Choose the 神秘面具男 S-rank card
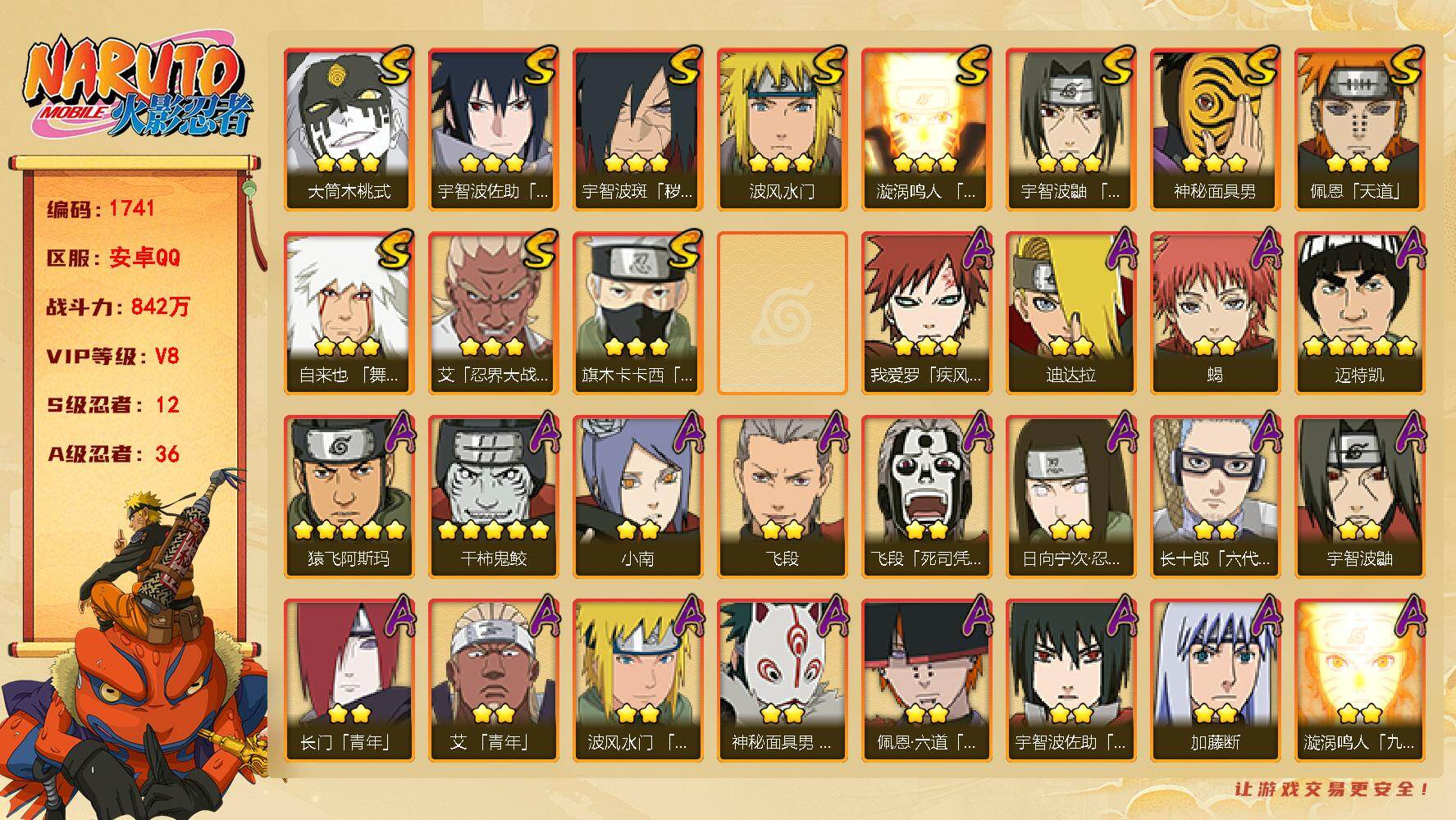This screenshot has width=1456, height=820. point(1216,130)
